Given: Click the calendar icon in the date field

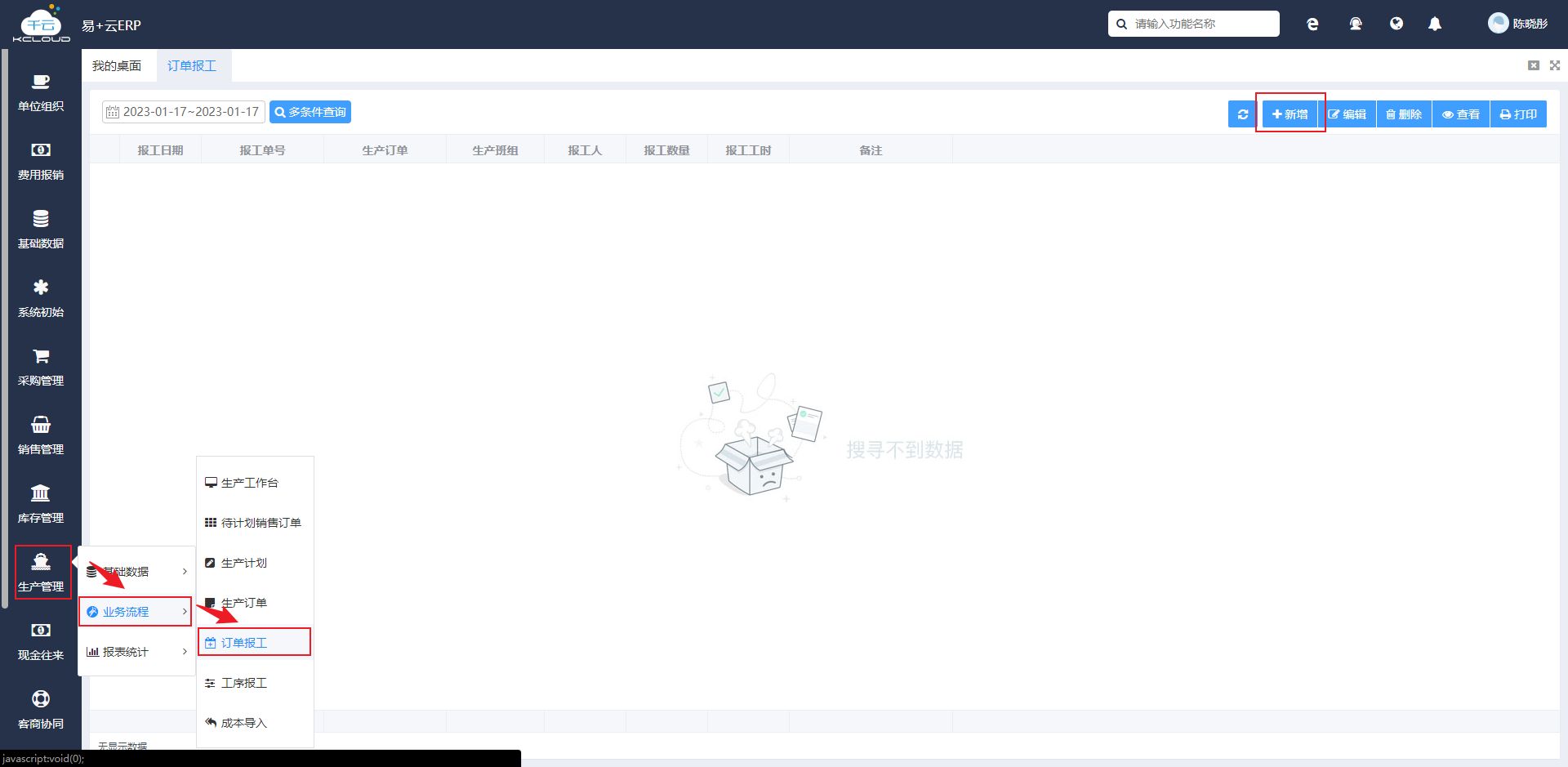Looking at the screenshot, I should click(113, 112).
